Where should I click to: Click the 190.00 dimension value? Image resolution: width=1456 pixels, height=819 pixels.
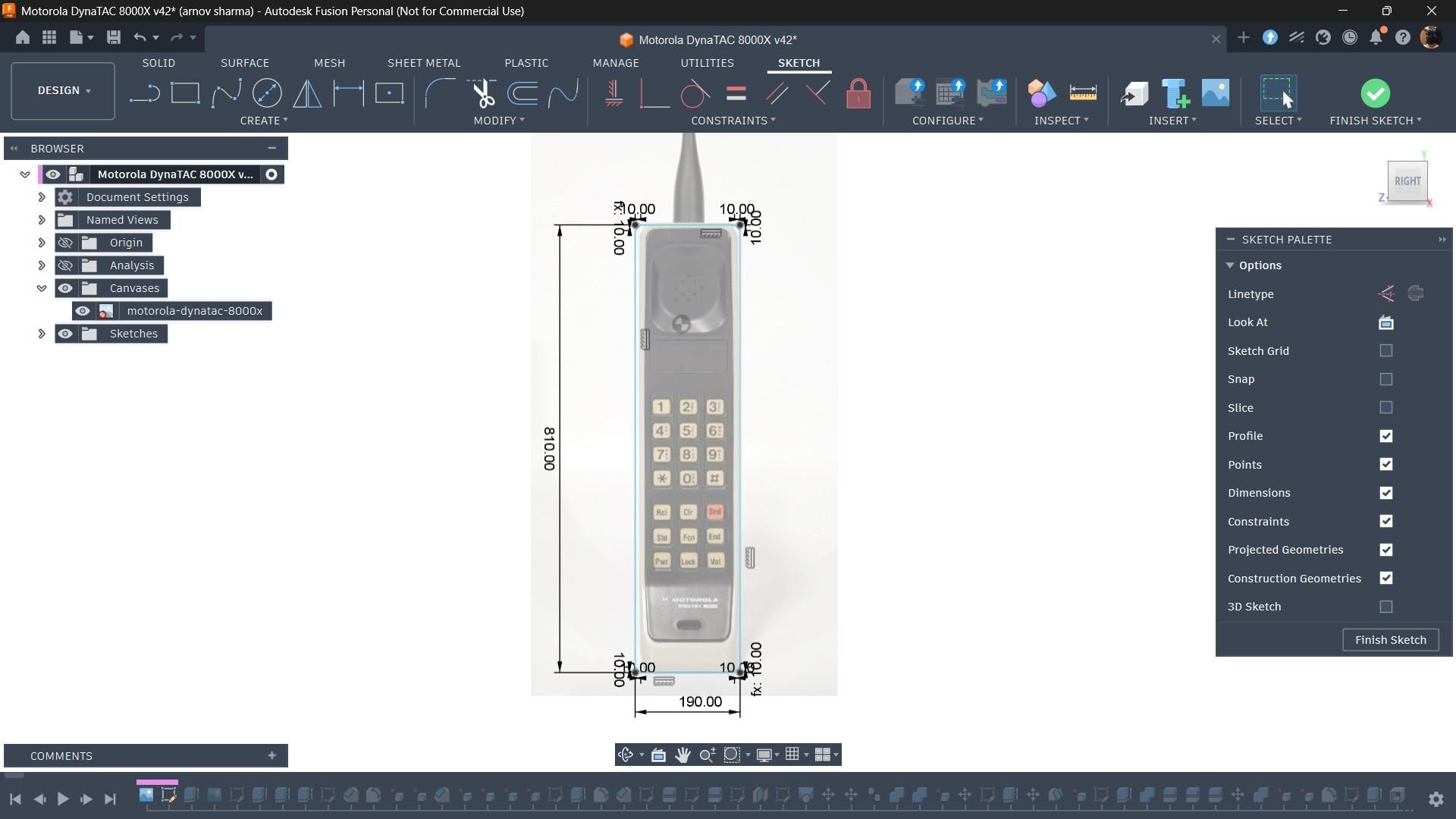coord(700,702)
